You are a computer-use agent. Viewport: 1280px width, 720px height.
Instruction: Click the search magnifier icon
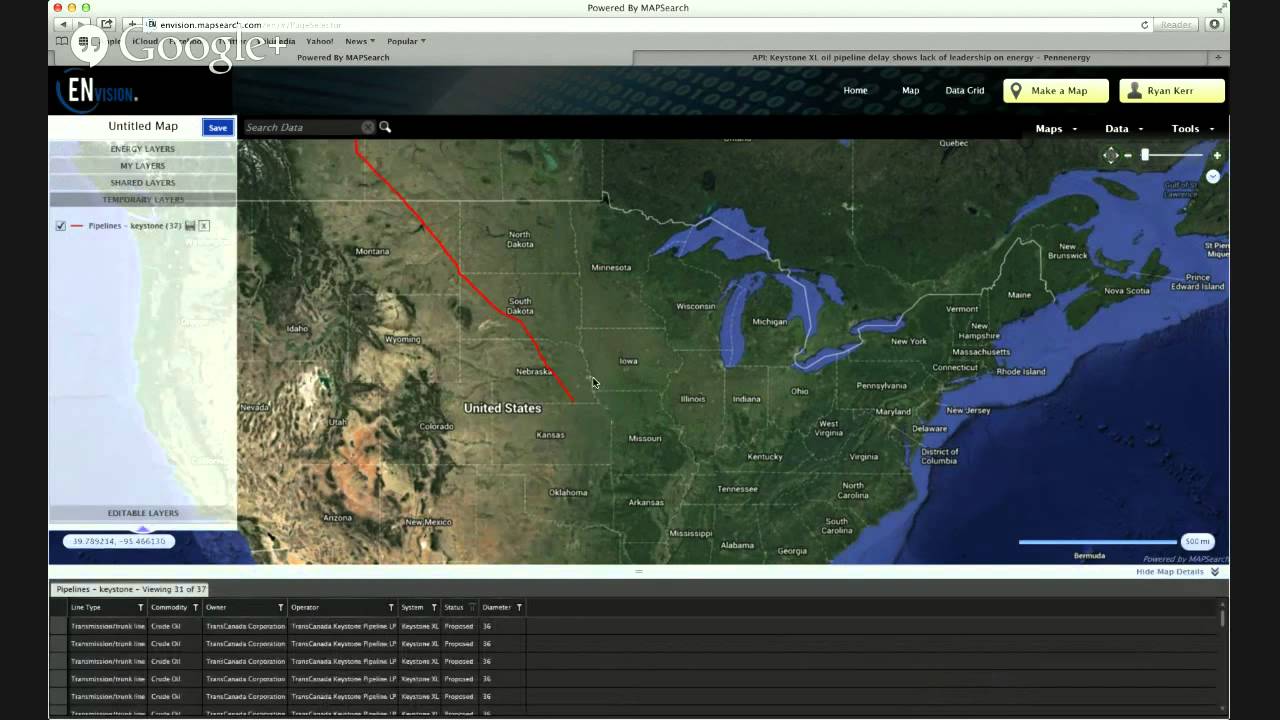pyautogui.click(x=385, y=127)
